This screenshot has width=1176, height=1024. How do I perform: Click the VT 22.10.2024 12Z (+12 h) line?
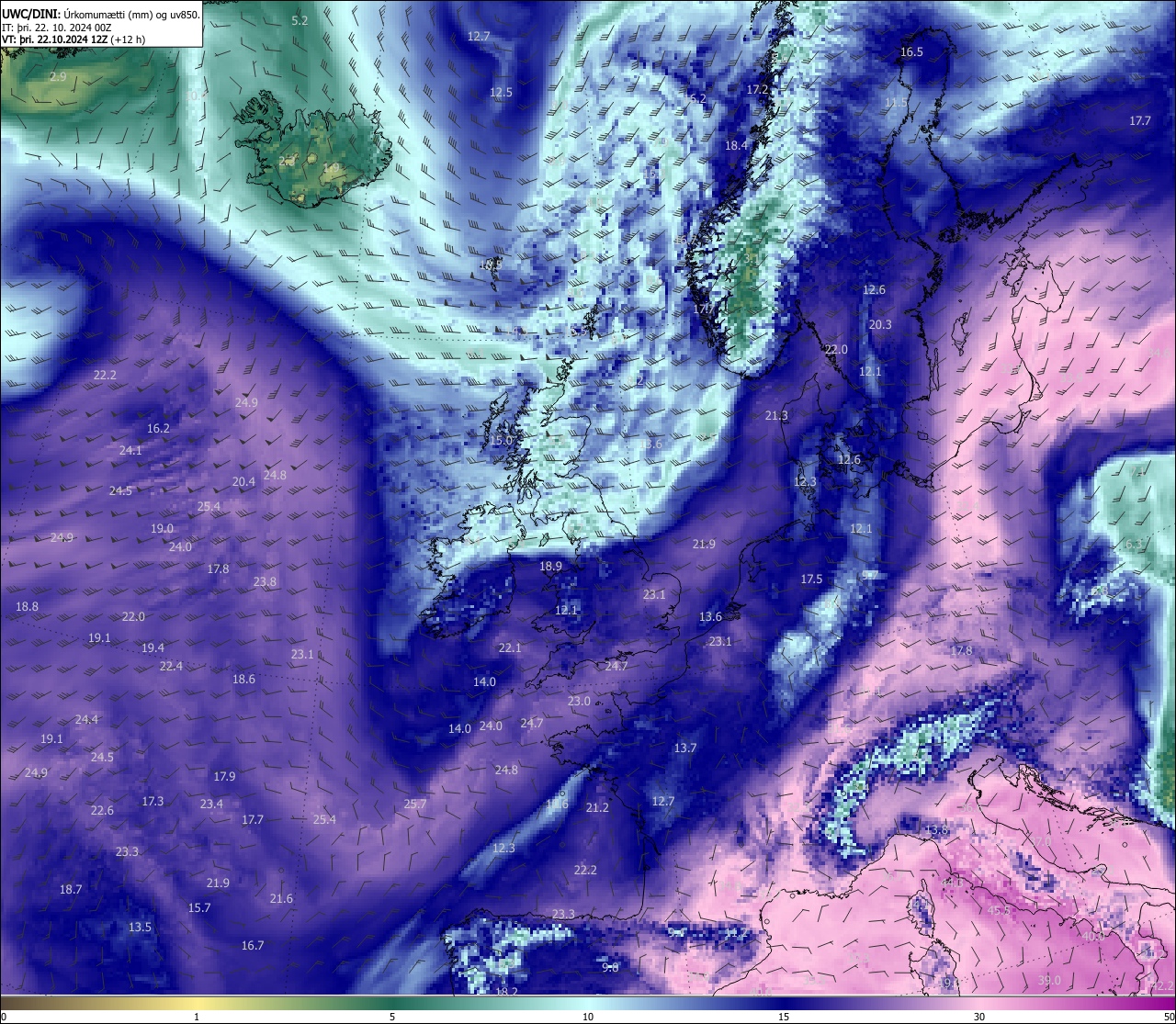coord(73,39)
